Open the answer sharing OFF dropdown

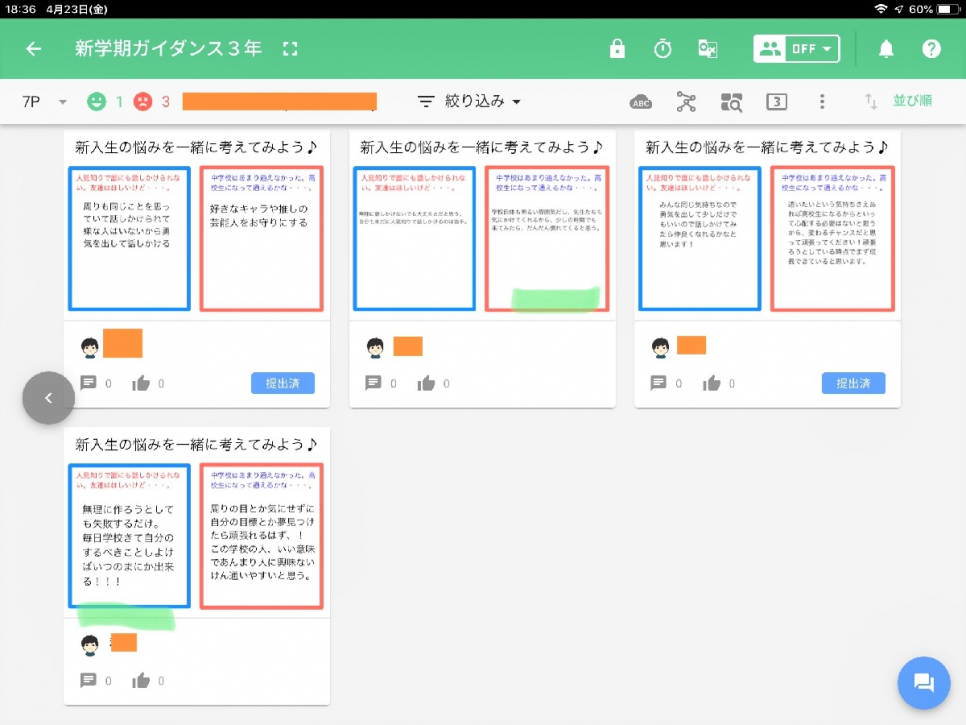point(796,49)
